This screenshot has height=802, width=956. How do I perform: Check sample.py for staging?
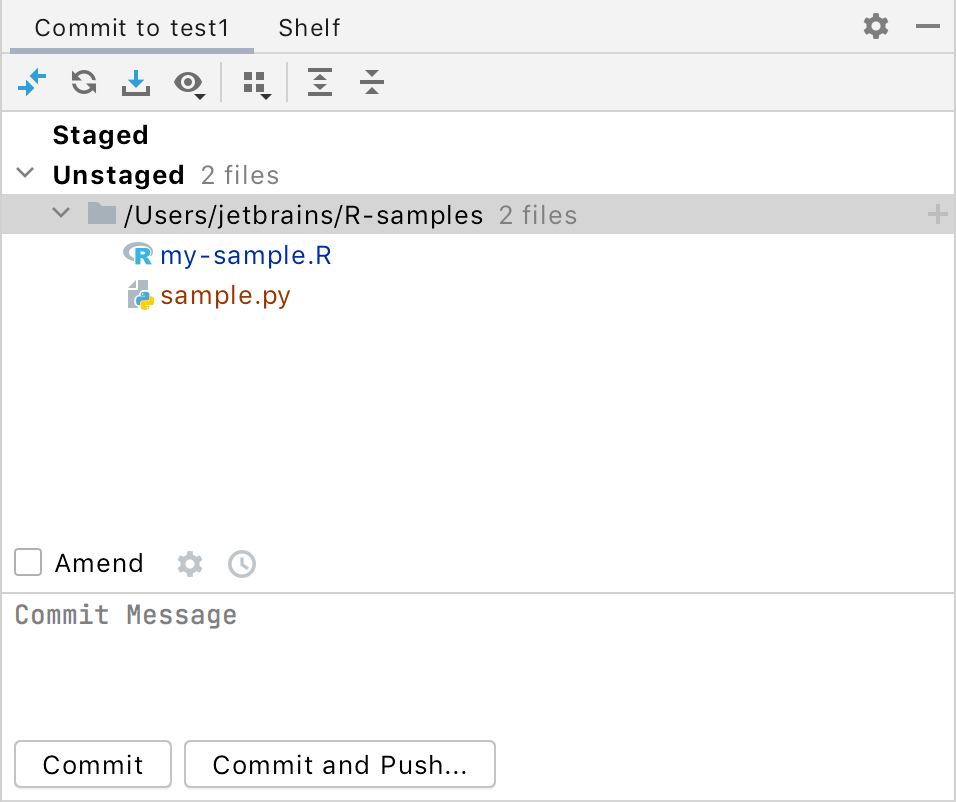click(225, 296)
